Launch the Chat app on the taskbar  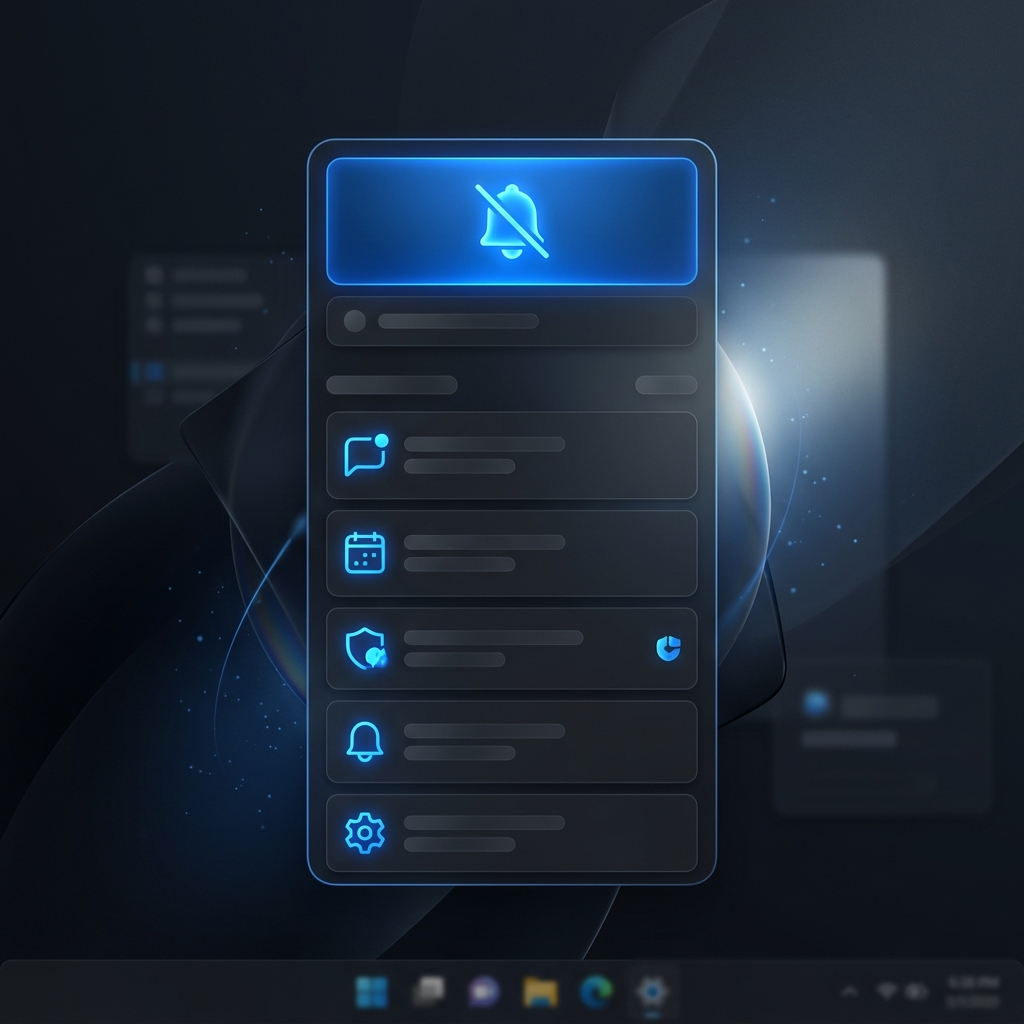click(484, 992)
